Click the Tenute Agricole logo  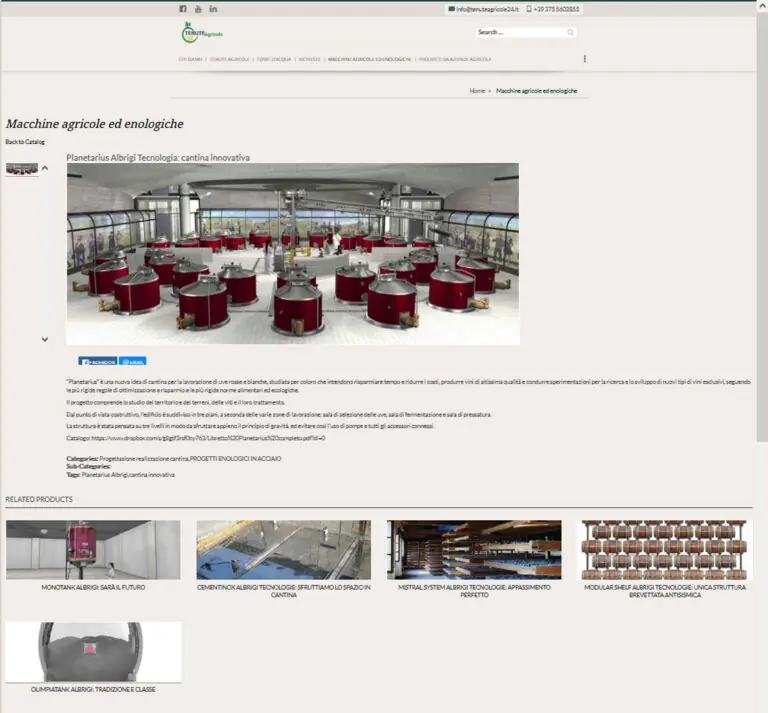[202, 32]
